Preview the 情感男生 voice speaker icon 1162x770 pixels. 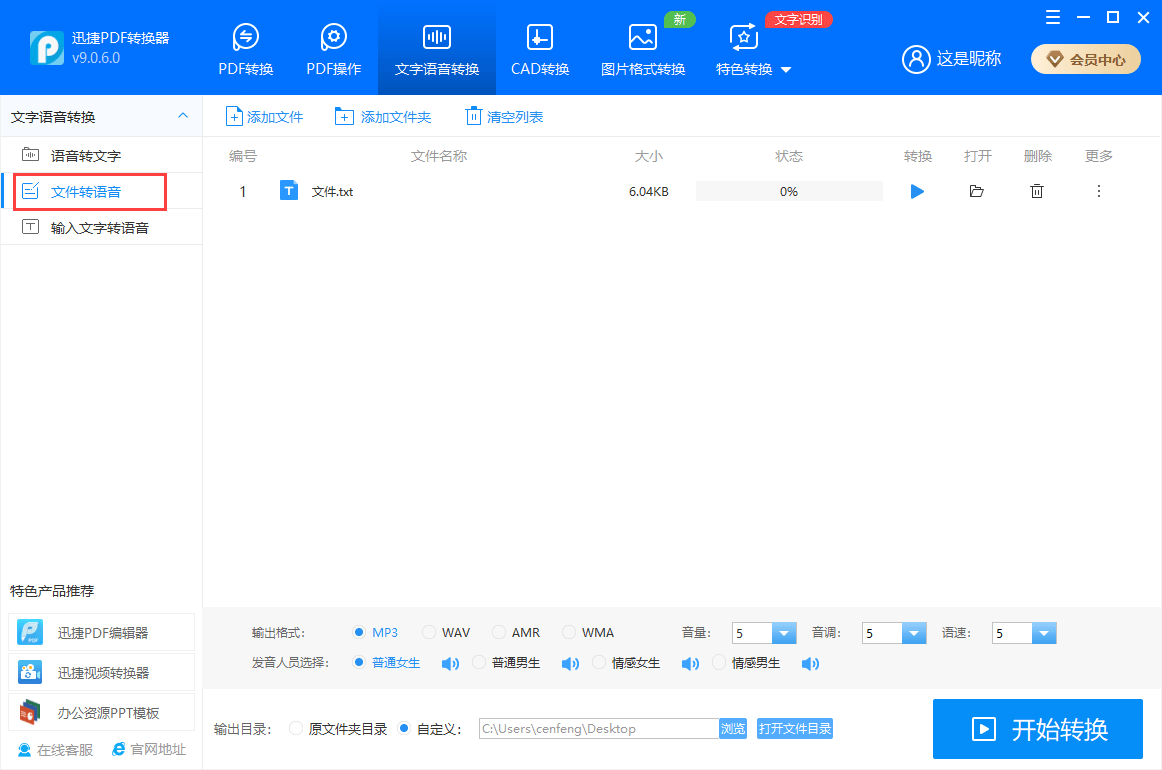(x=810, y=663)
